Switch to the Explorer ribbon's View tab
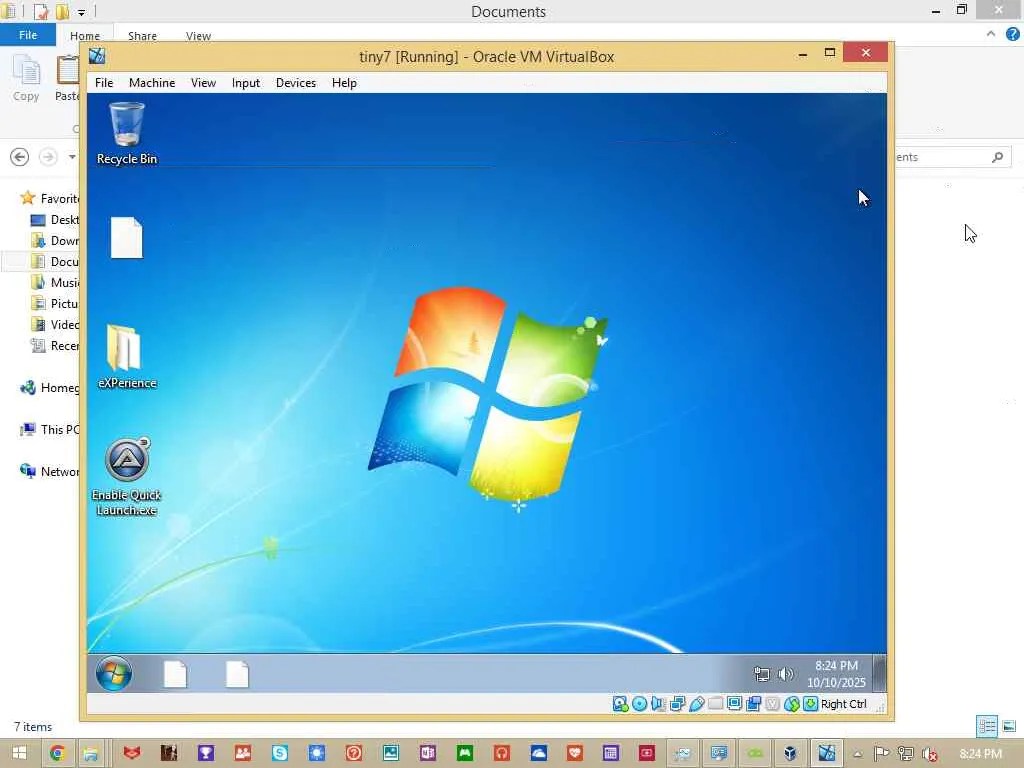The height and width of the screenshot is (768, 1024). click(x=198, y=36)
